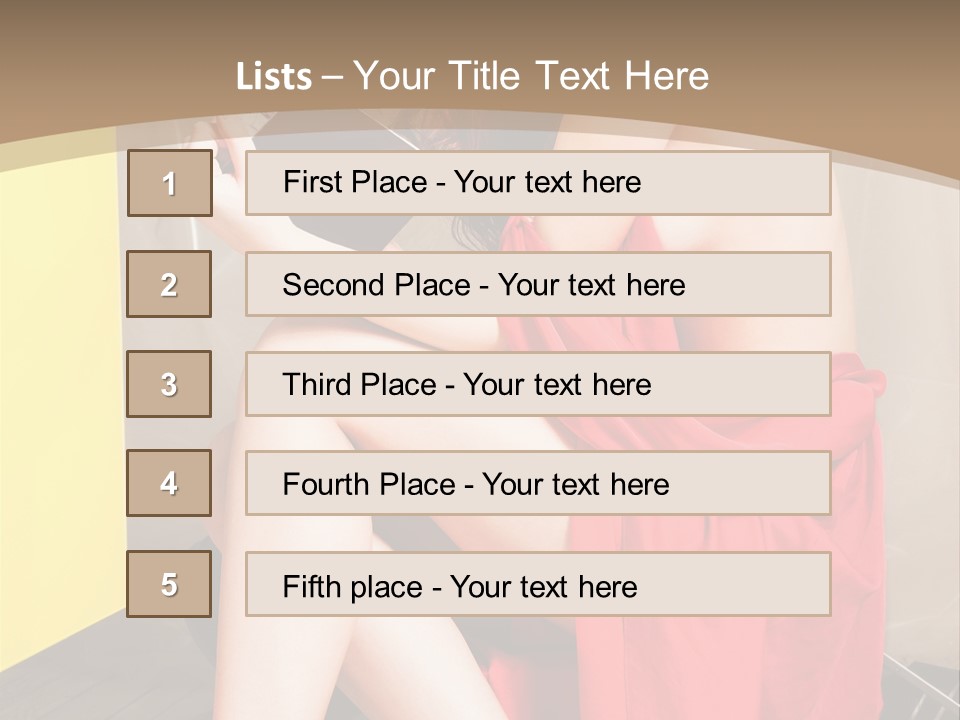Click the number 5 box
960x720 pixels.
169,584
